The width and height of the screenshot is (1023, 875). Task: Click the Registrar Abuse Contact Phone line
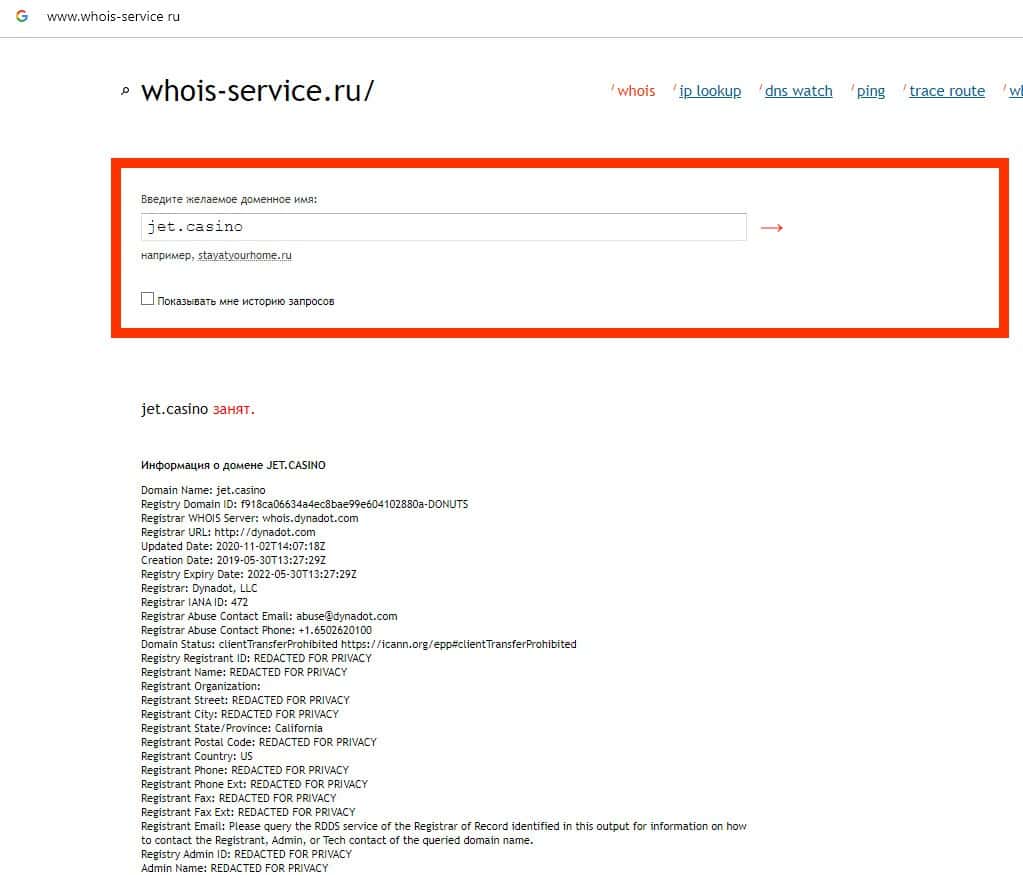pos(256,630)
